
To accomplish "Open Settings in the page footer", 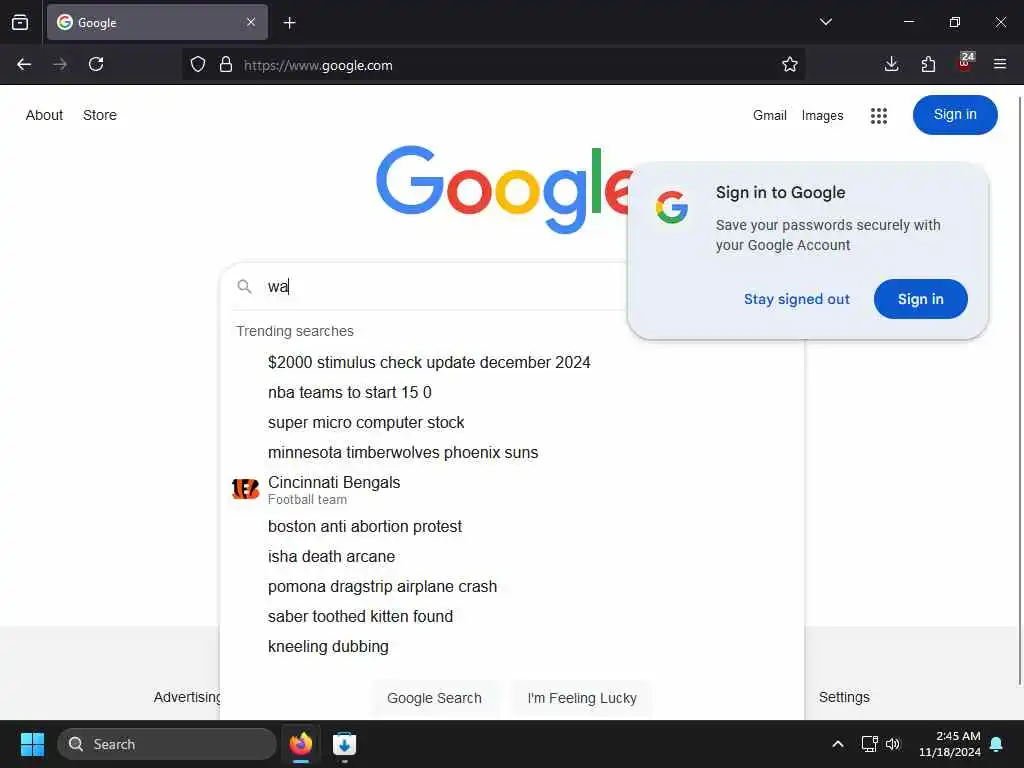I will [x=844, y=697].
